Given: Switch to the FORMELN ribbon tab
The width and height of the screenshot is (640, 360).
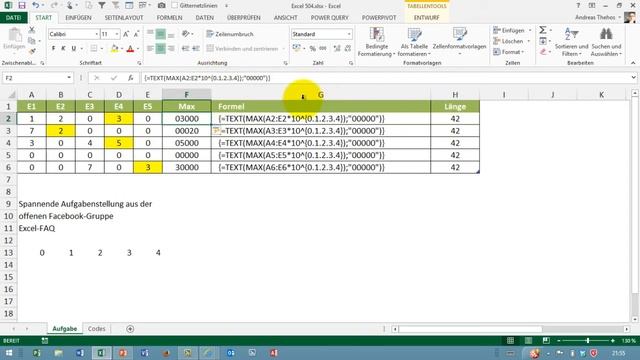Looking at the screenshot, I should [x=169, y=18].
